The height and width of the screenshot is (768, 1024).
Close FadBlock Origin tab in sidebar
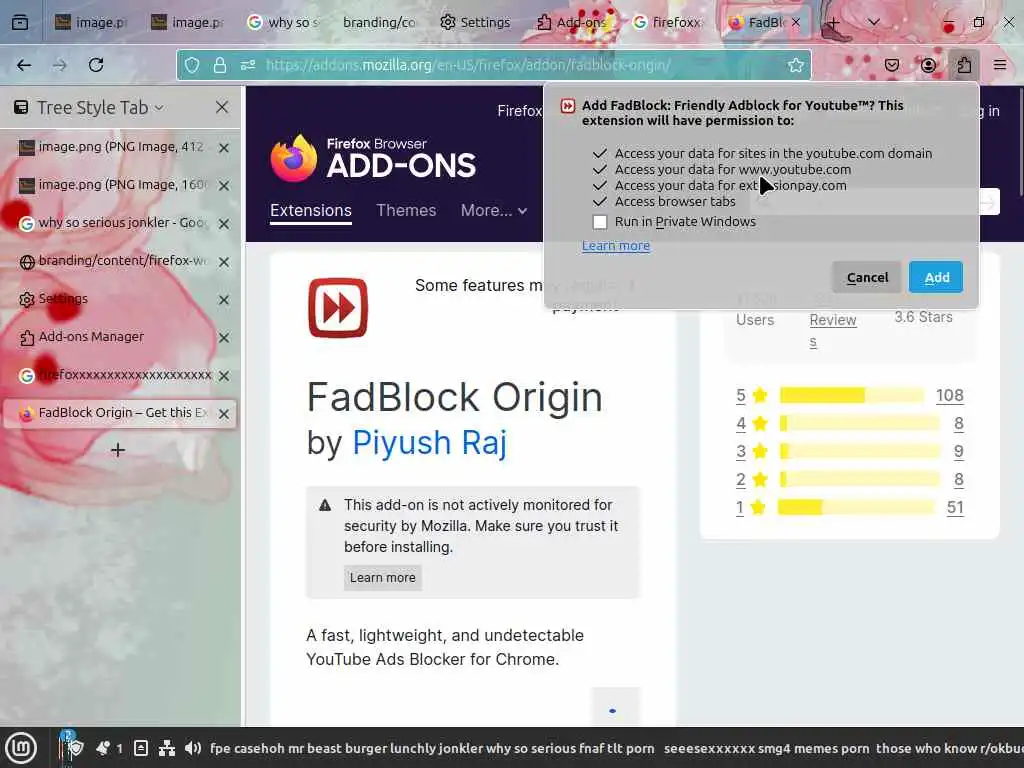(x=223, y=414)
